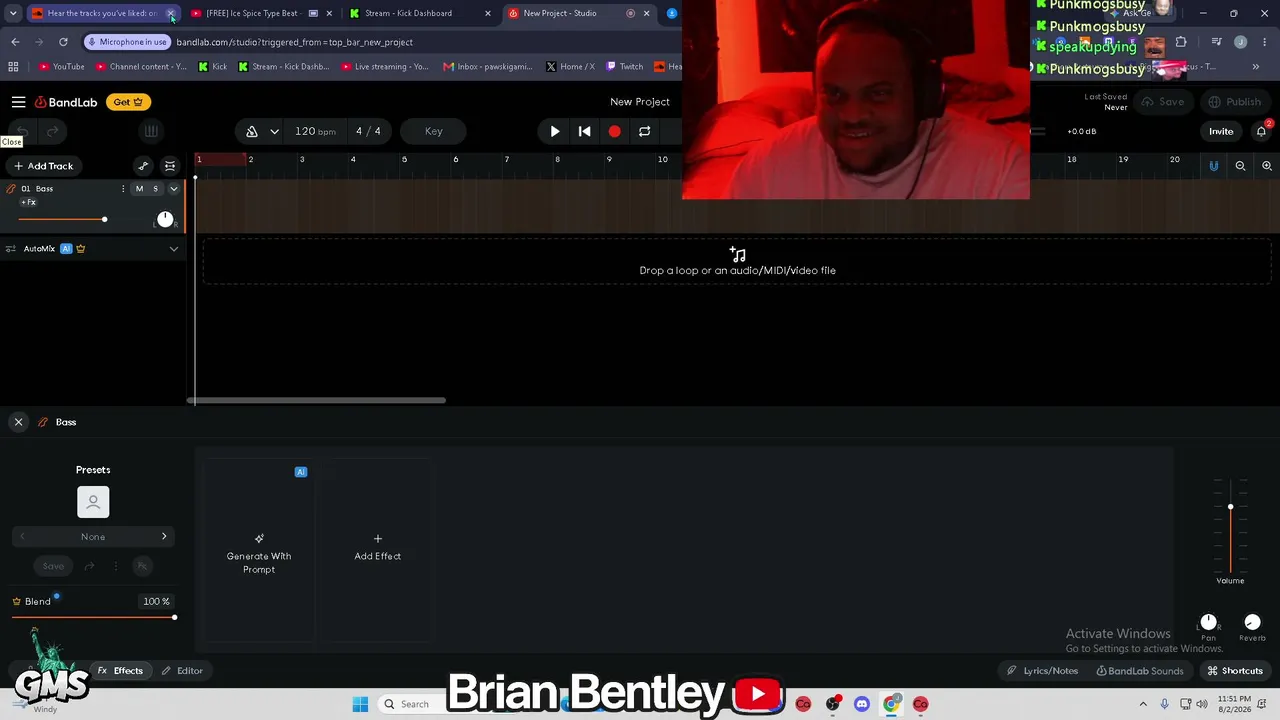Image resolution: width=1280 pixels, height=720 pixels.
Task: Toggle the metronome
Action: (252, 131)
